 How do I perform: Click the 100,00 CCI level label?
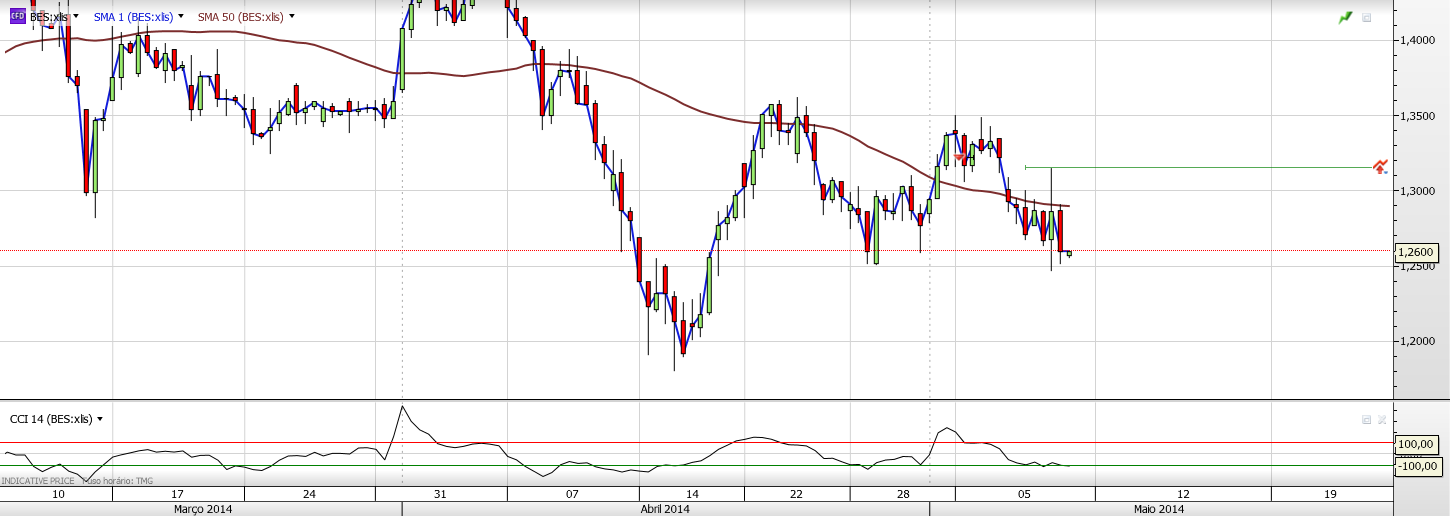1417,444
